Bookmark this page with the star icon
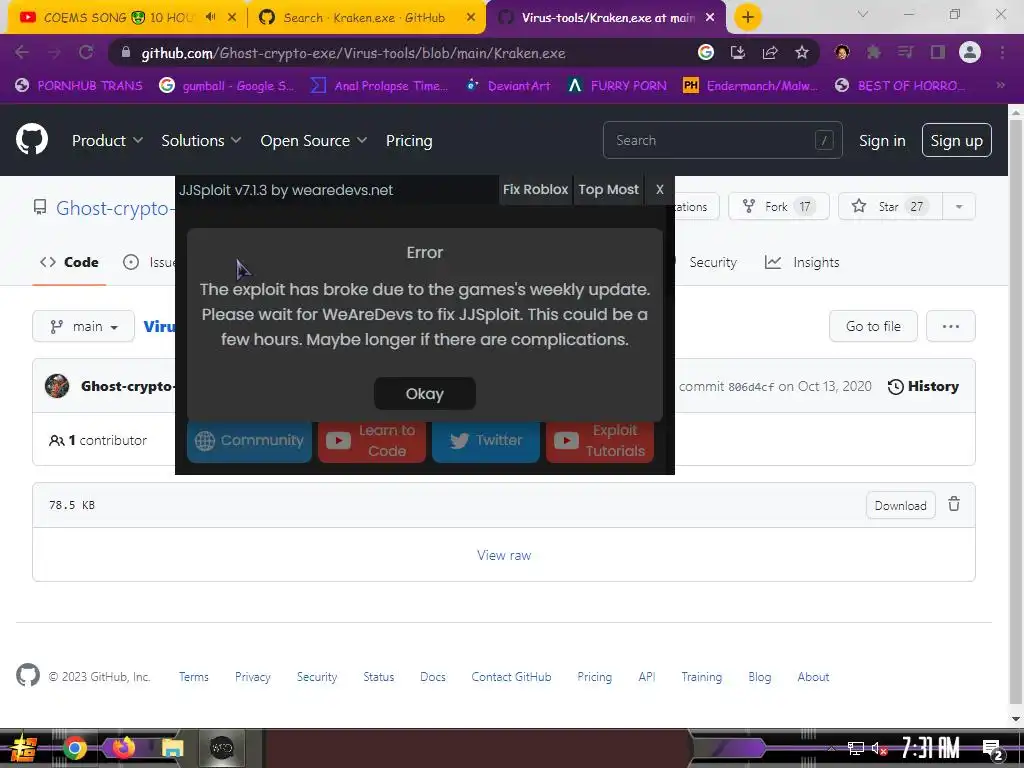The image size is (1024, 768). coord(802,52)
